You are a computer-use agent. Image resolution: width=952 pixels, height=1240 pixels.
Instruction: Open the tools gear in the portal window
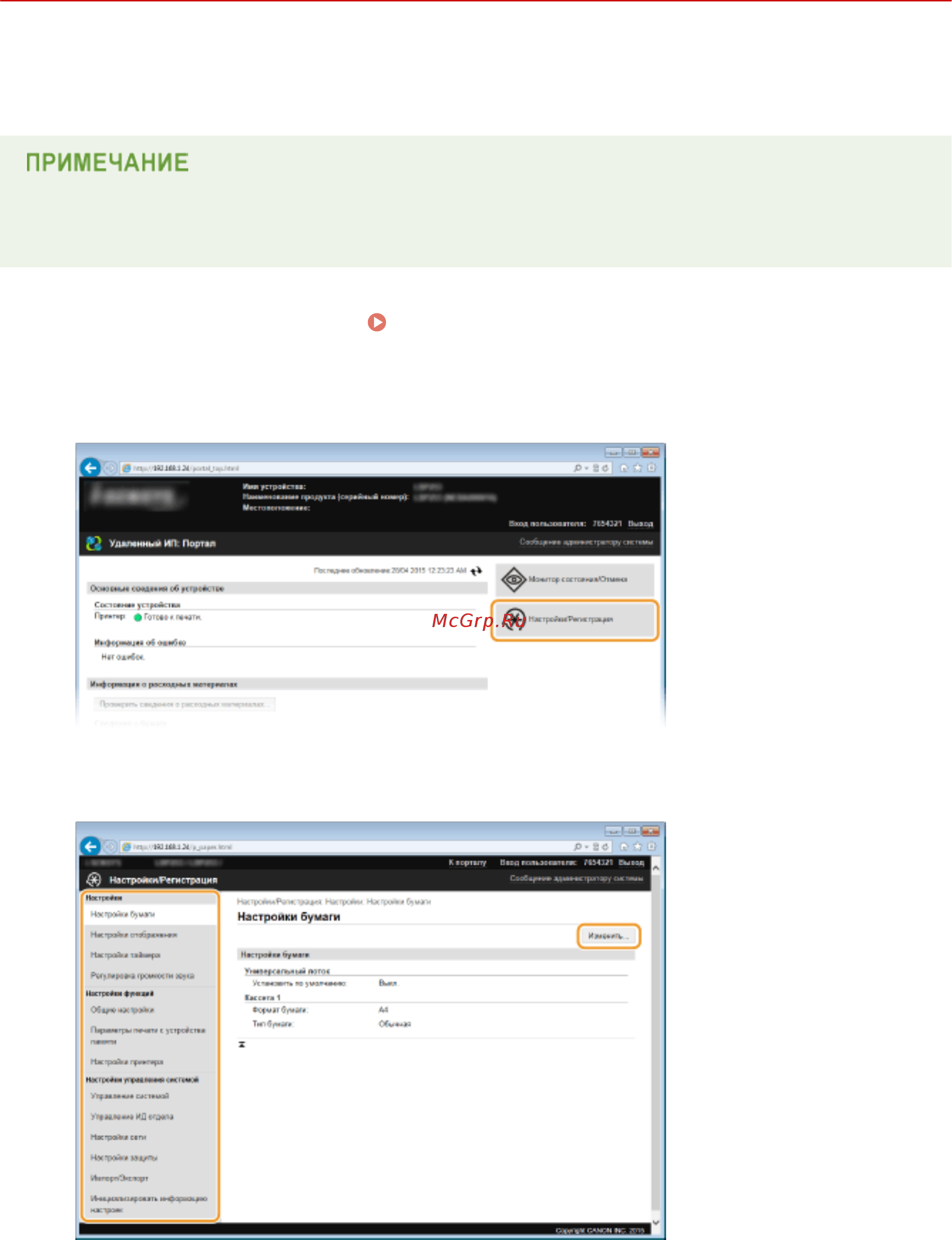[x=652, y=468]
